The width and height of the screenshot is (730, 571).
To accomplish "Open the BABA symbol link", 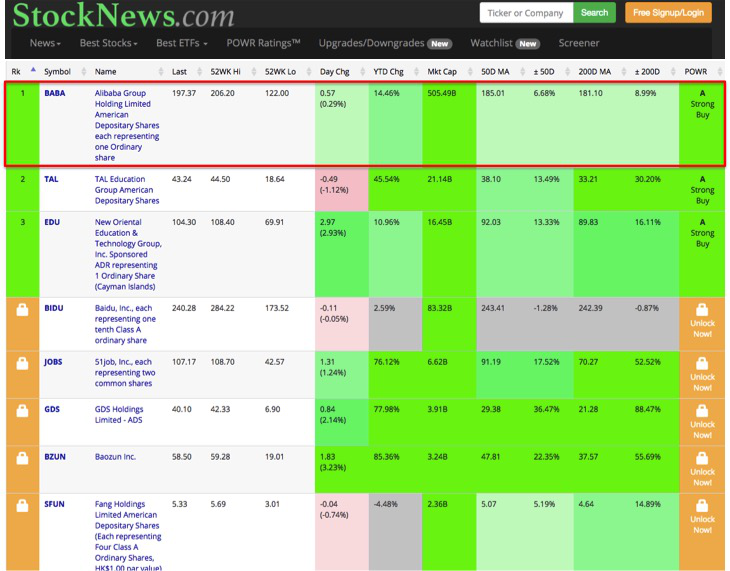I will [55, 93].
